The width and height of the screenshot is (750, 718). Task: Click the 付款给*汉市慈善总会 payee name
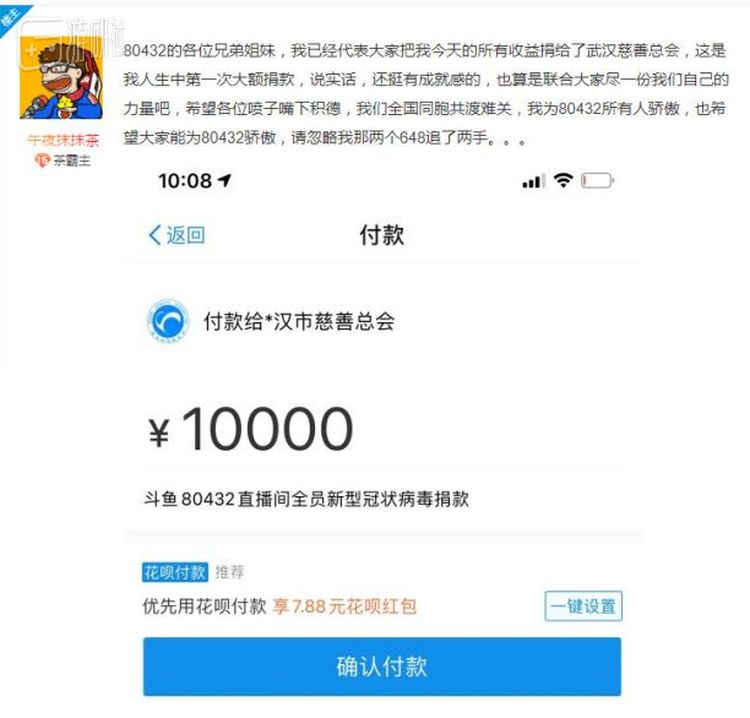(299, 321)
